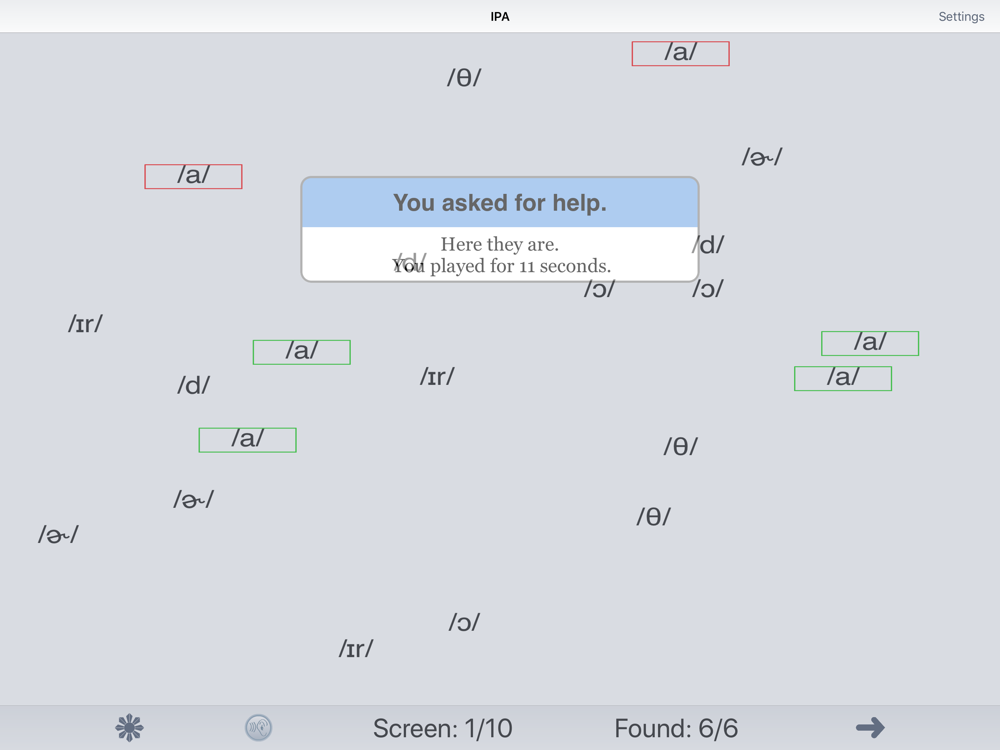Viewport: 1000px width, 750px height.
Task: Click the Screen: 1/10 counter
Action: [x=442, y=728]
